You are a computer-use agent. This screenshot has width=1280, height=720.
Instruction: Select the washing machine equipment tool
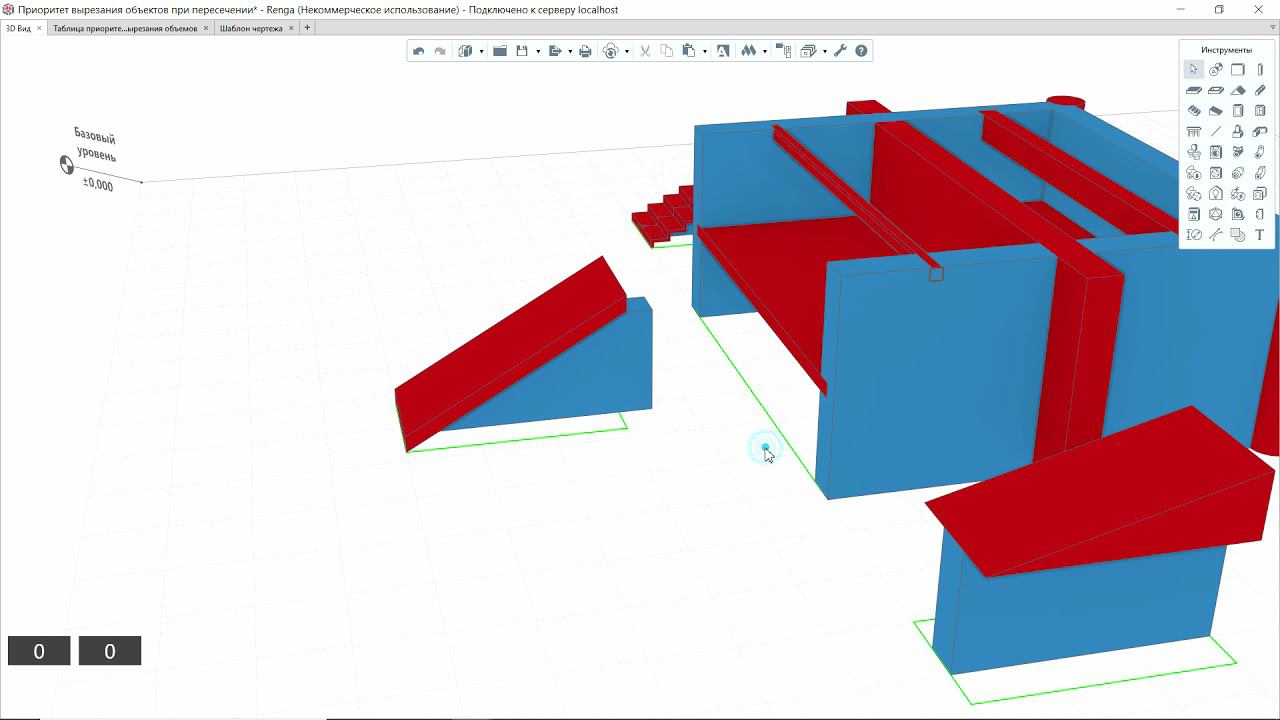pos(1215,153)
